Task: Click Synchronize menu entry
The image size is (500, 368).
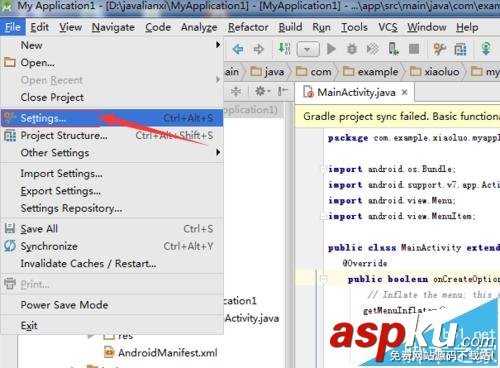Action: [x=112, y=246]
